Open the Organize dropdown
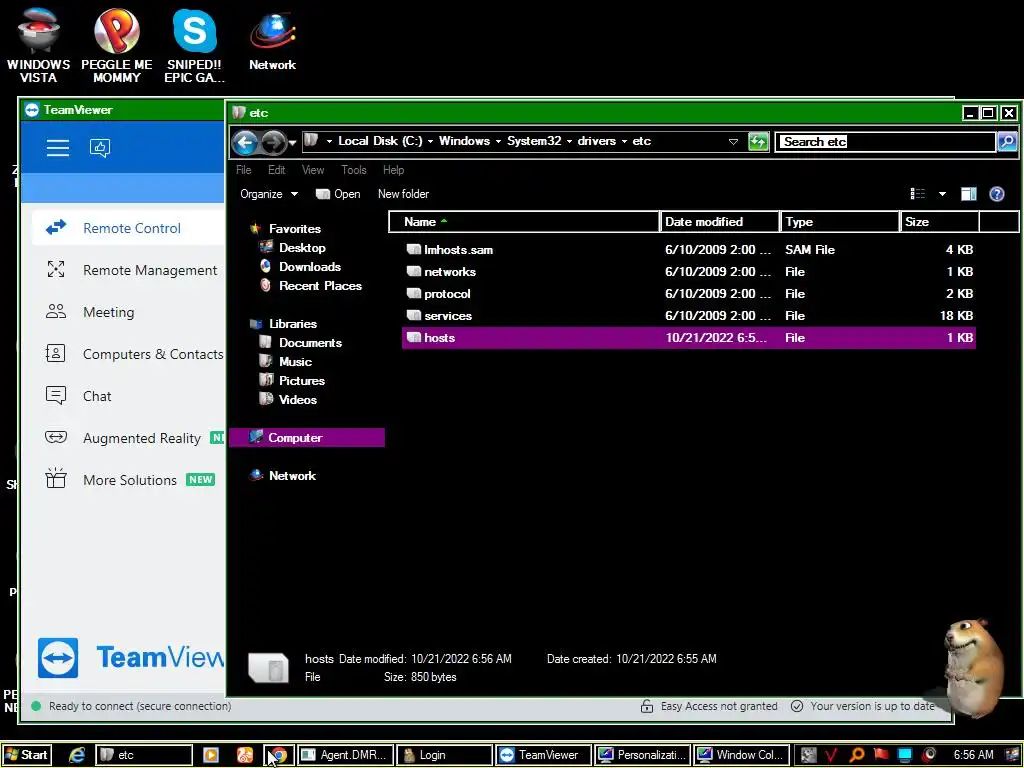The height and width of the screenshot is (768, 1024). click(x=268, y=194)
